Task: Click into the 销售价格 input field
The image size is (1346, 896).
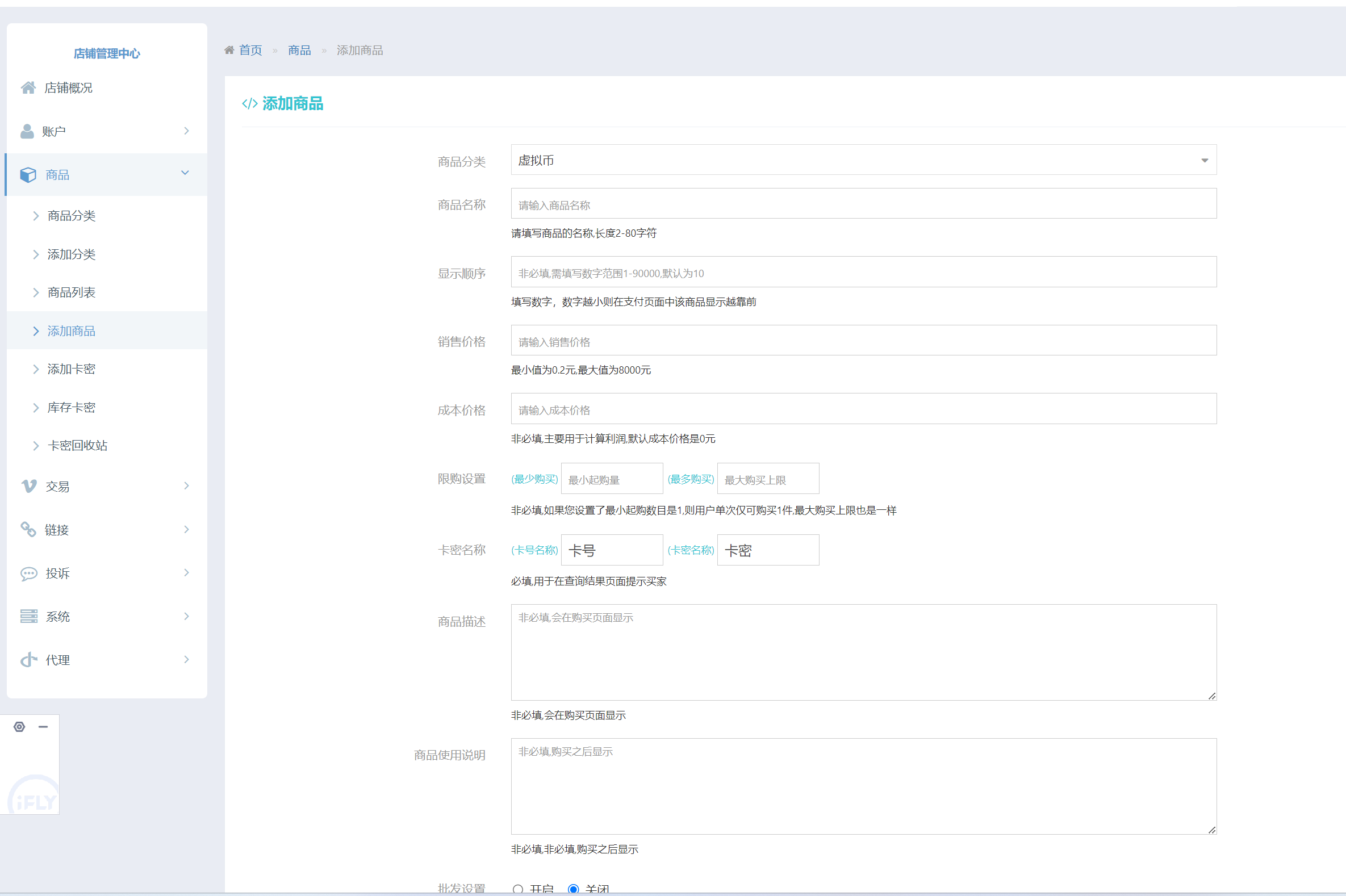Action: coord(863,341)
